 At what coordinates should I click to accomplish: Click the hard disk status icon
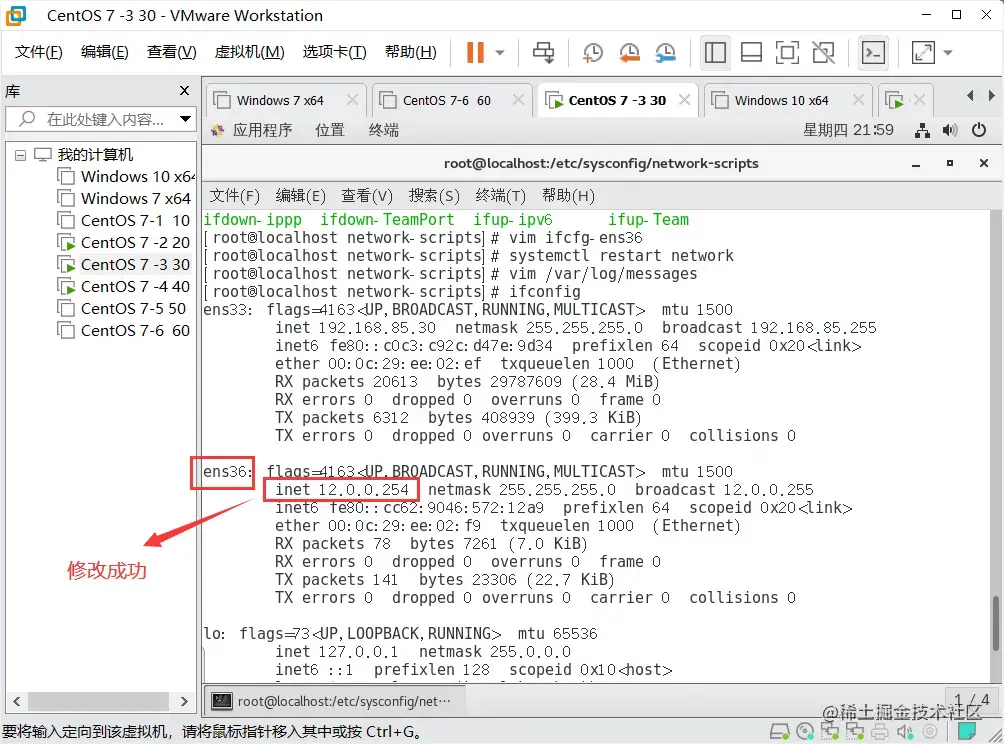click(780, 731)
